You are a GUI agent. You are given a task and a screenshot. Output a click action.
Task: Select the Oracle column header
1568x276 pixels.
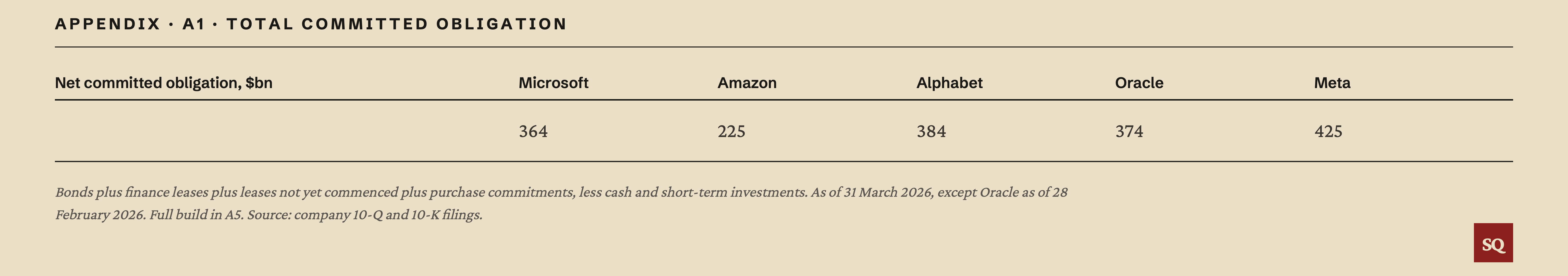(x=1139, y=83)
